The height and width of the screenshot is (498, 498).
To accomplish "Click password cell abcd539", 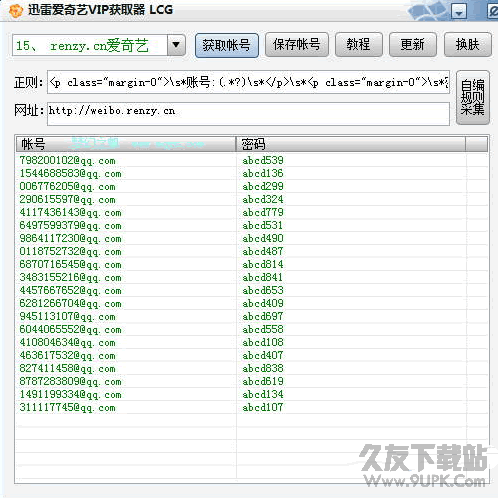I will 263,160.
